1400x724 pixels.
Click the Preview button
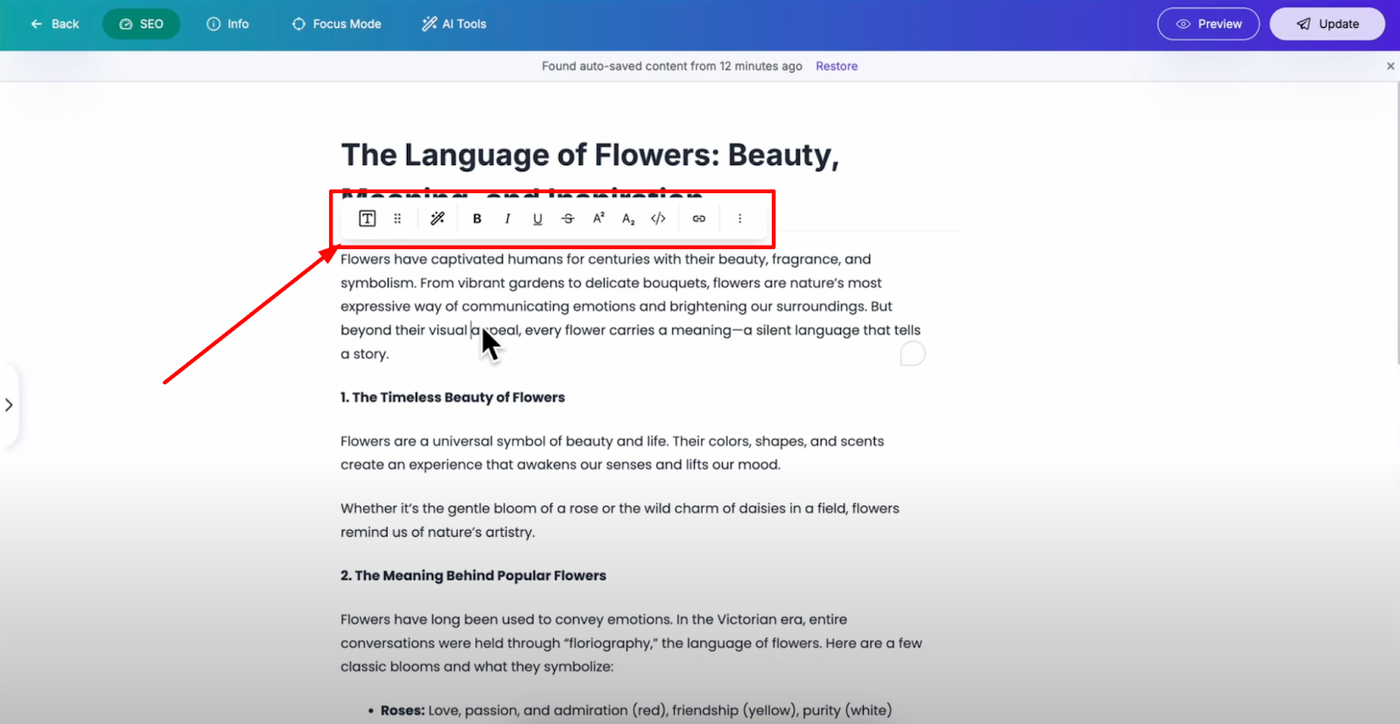(x=1208, y=24)
